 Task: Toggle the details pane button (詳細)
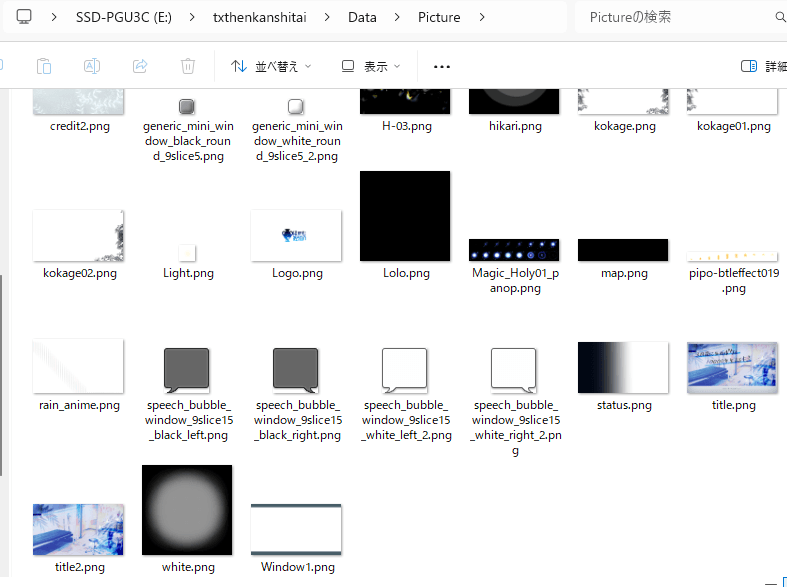(762, 66)
